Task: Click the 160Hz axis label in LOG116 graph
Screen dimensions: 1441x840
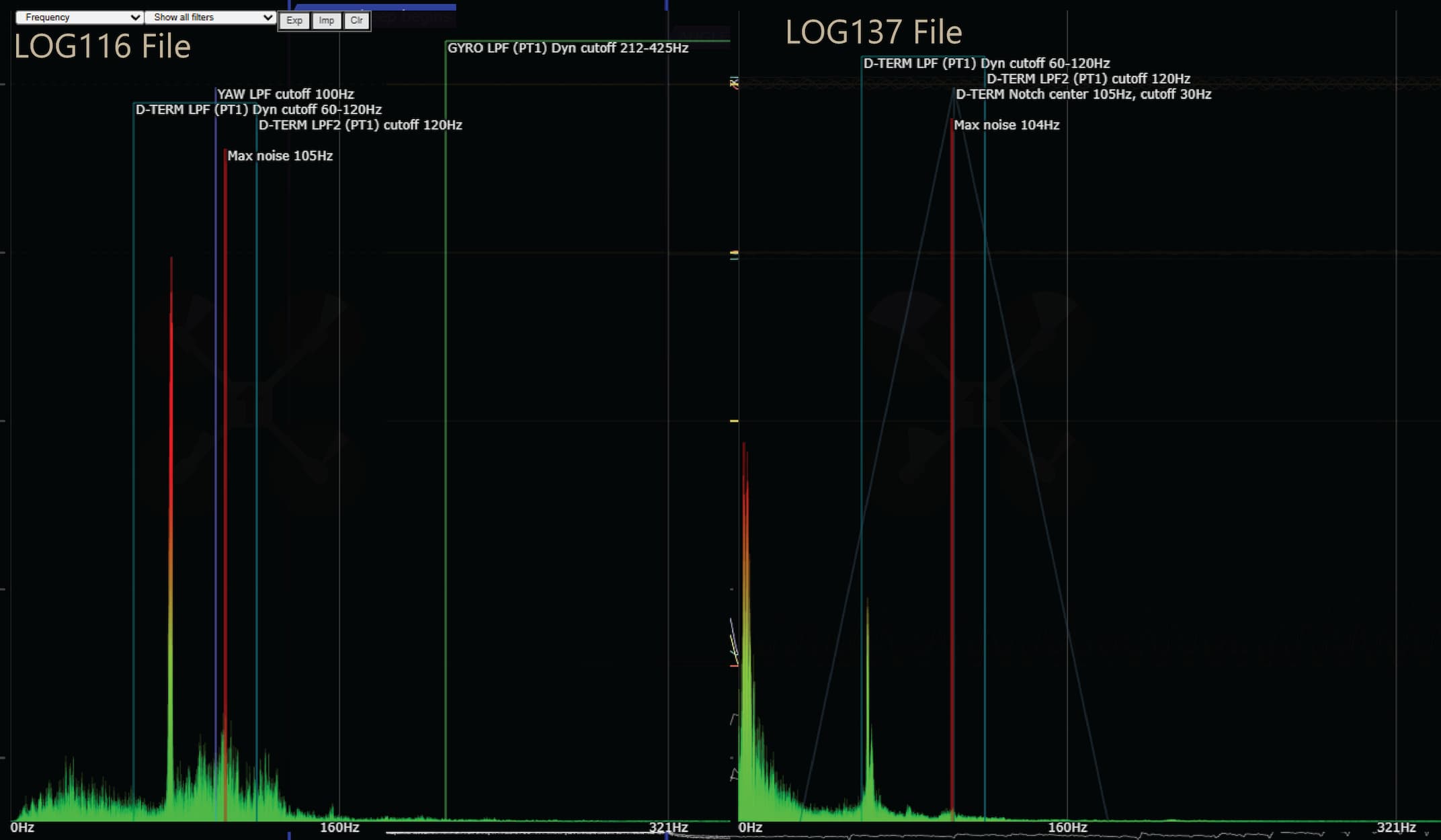Action: [339, 827]
